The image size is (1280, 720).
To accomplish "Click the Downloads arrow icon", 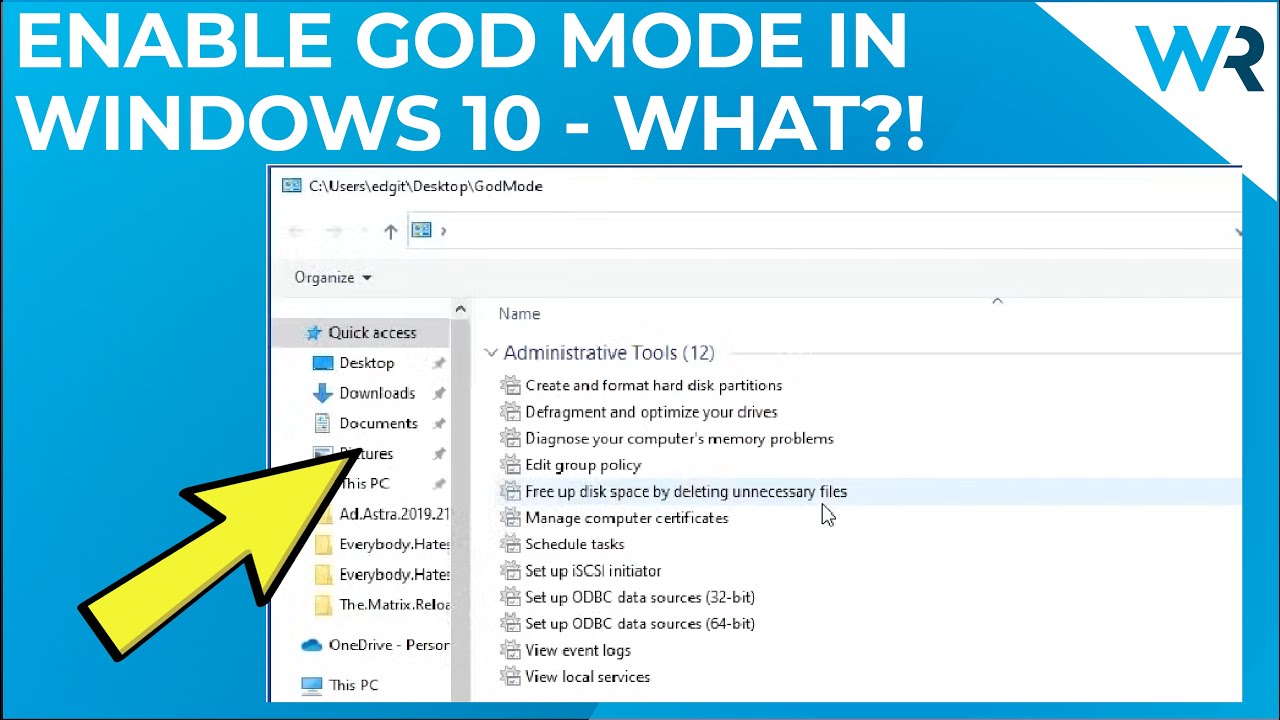I will point(322,393).
